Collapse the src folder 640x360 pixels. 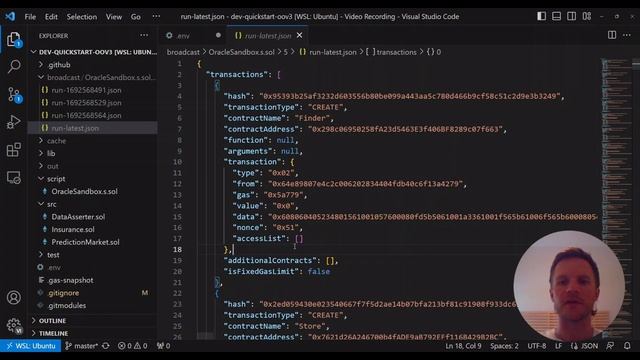[94, 204]
